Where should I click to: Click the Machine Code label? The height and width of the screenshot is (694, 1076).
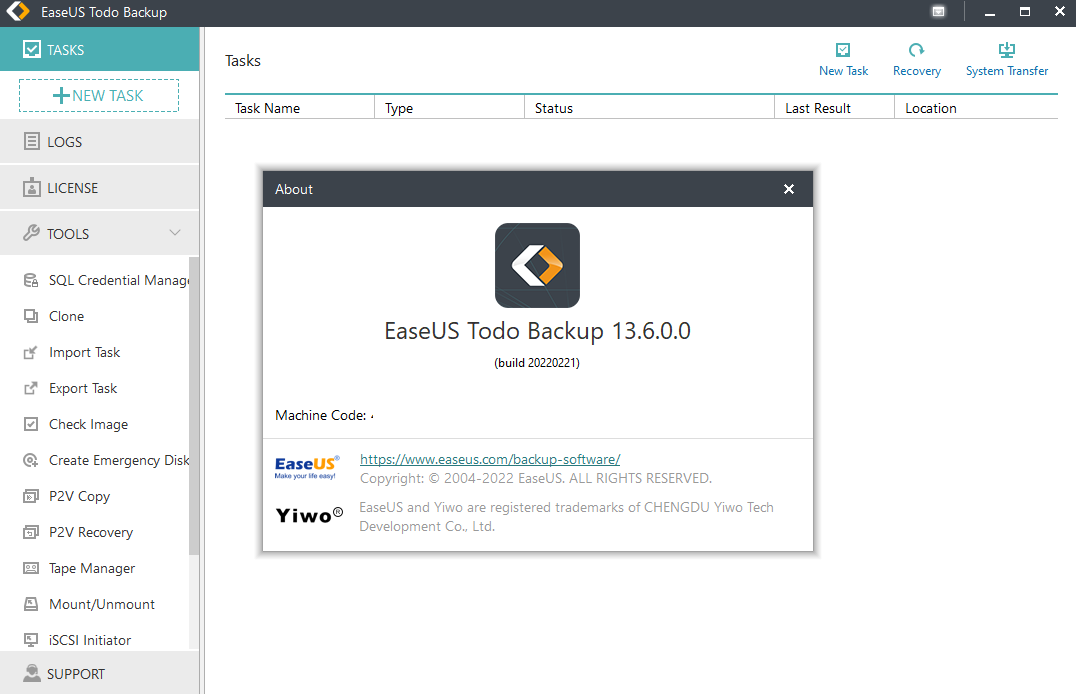320,415
